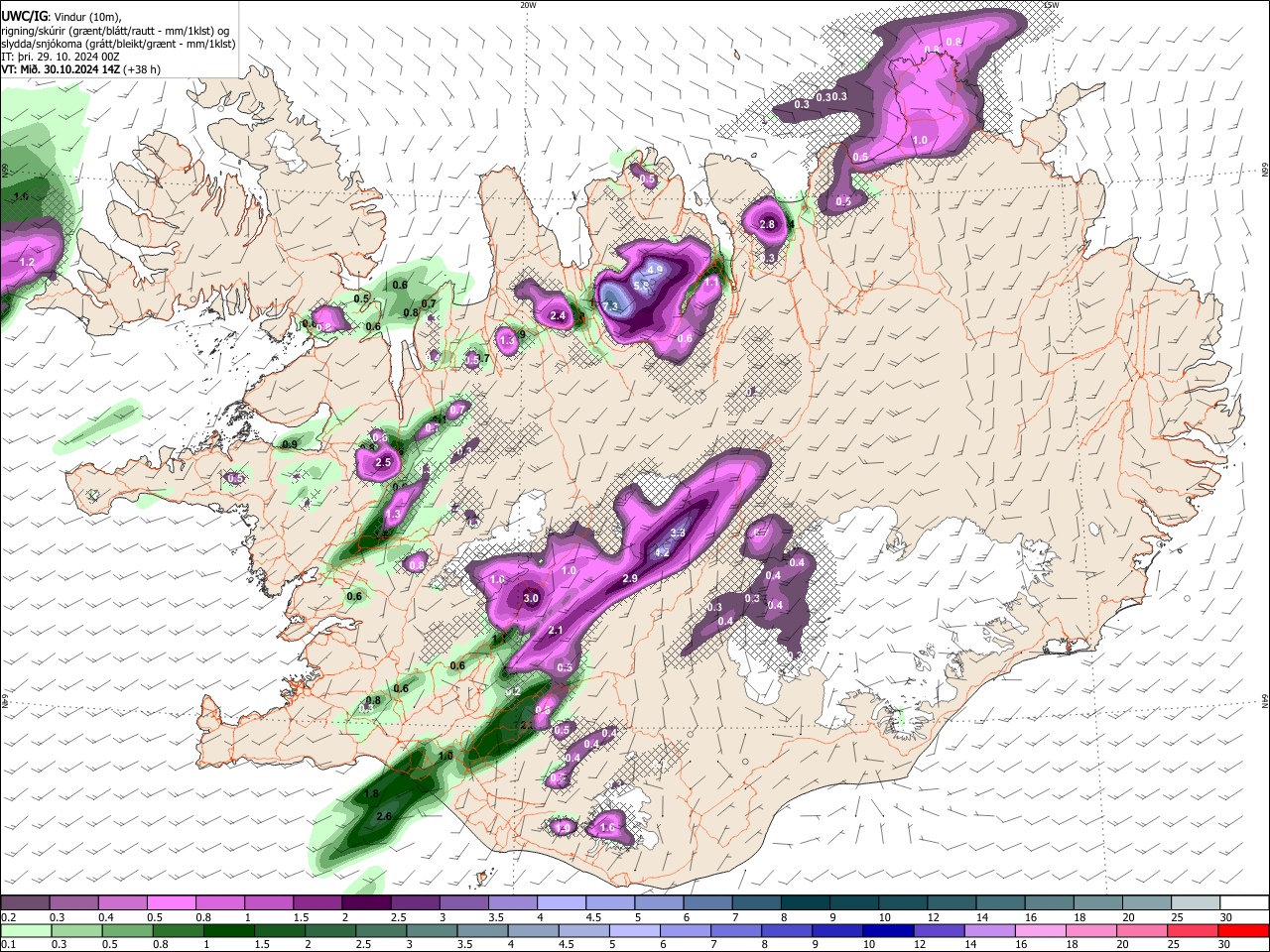
Task: Click the '5.8' precipitation value on the map
Action: [x=640, y=286]
